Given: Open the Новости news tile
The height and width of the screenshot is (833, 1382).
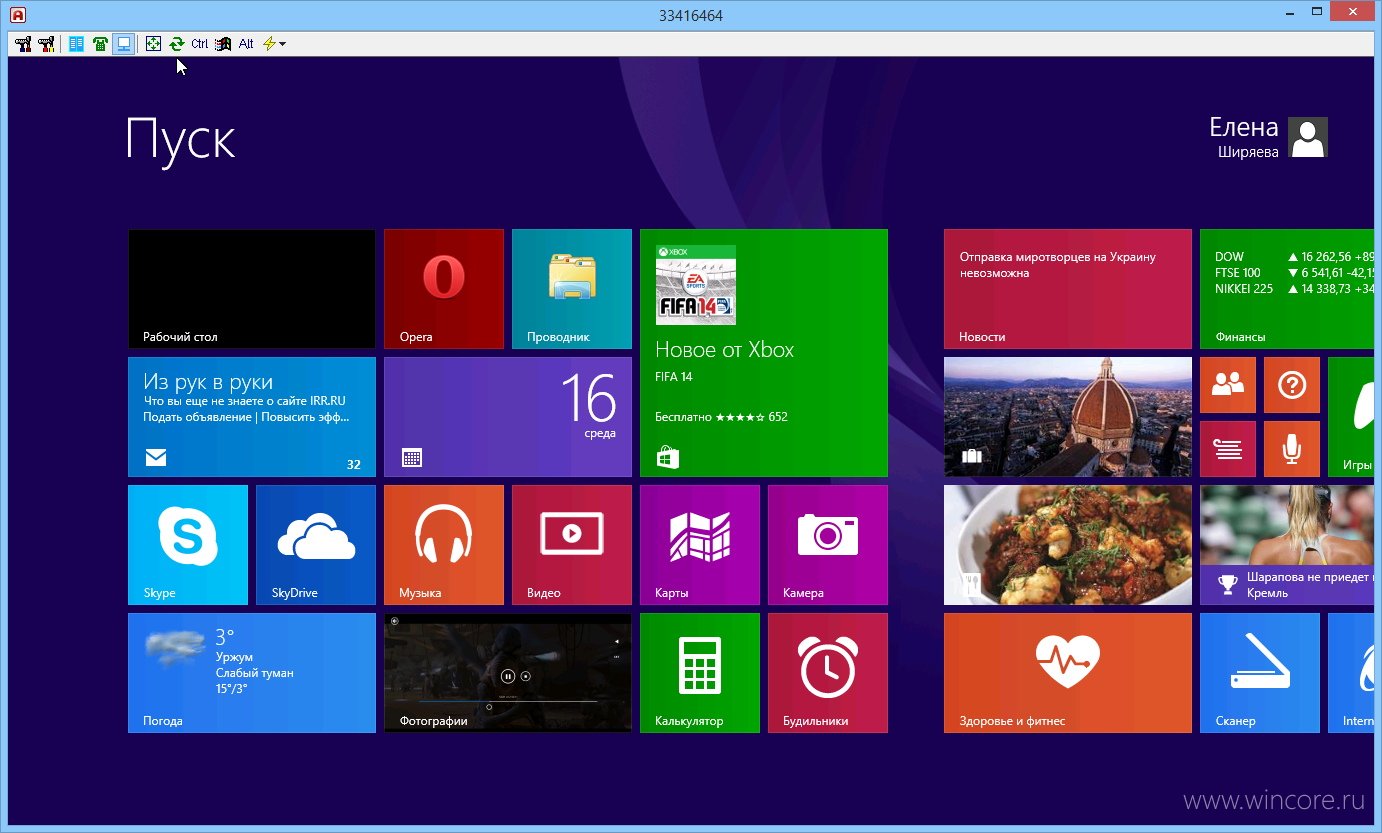Looking at the screenshot, I should (x=1068, y=289).
